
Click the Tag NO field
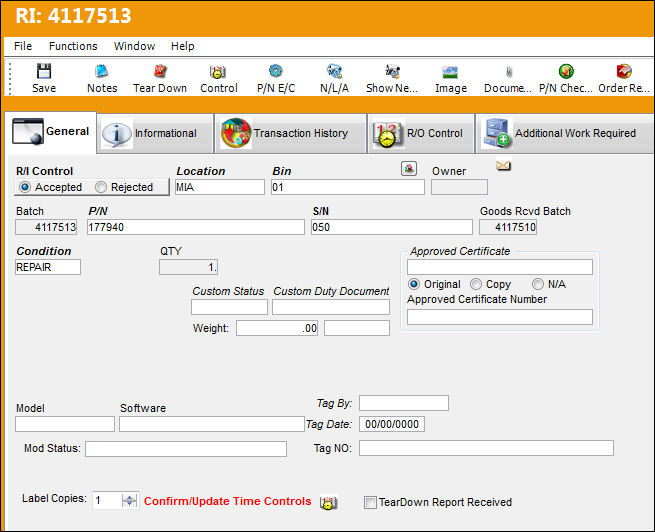pos(486,448)
